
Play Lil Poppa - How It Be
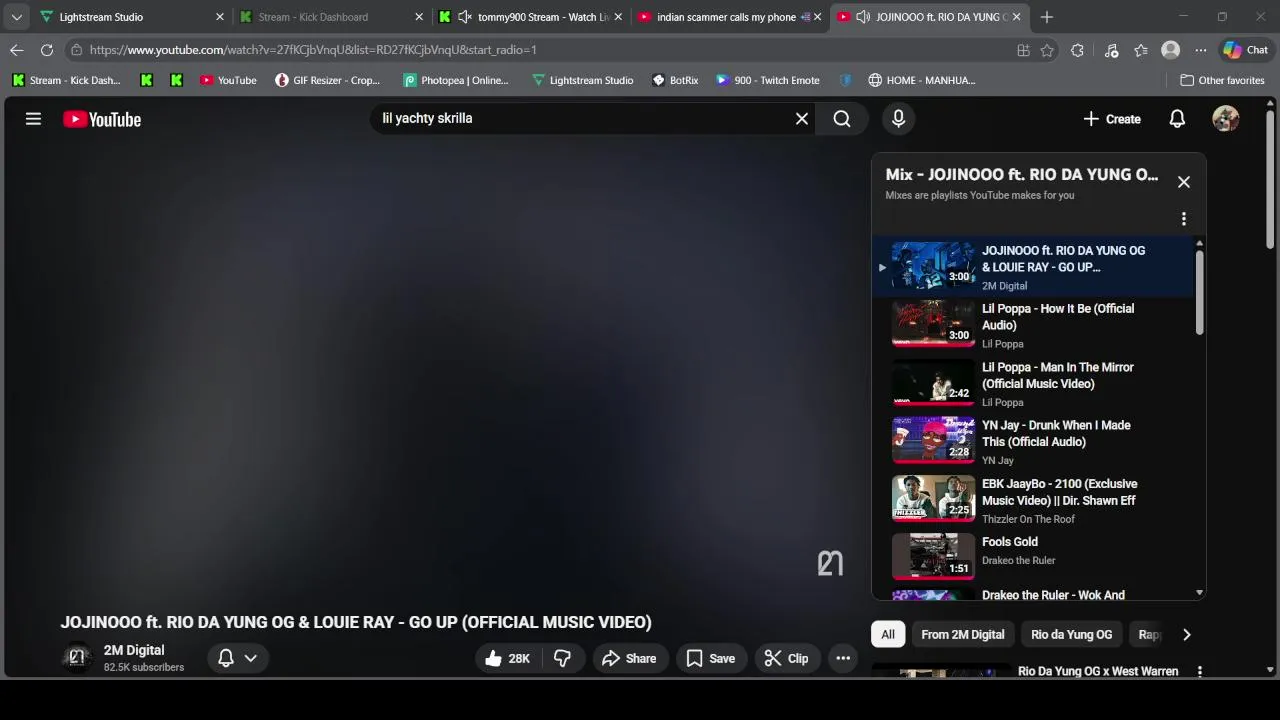(1033, 325)
